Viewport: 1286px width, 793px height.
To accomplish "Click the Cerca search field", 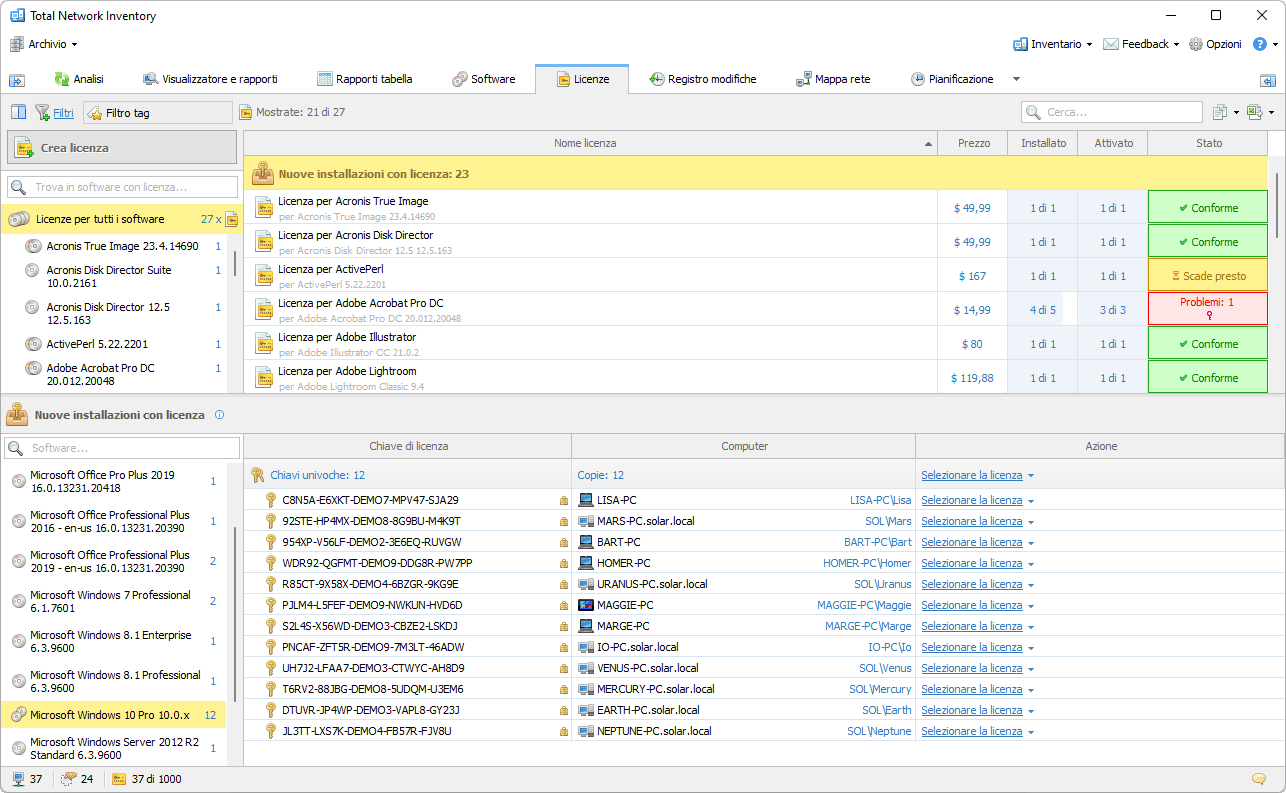I will point(1112,113).
